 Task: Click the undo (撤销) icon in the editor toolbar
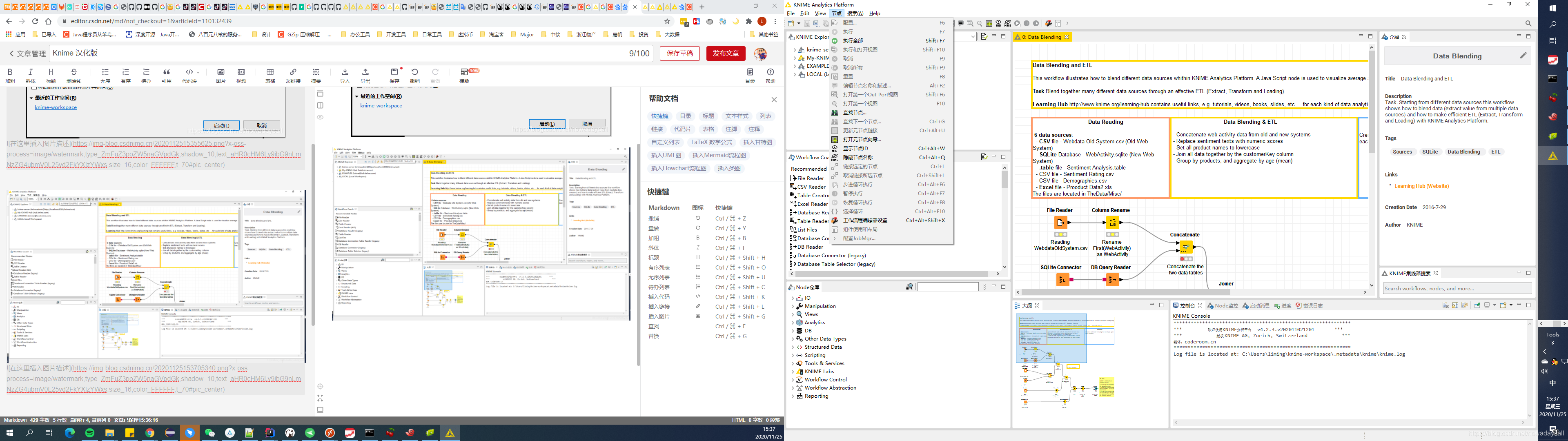(x=414, y=72)
